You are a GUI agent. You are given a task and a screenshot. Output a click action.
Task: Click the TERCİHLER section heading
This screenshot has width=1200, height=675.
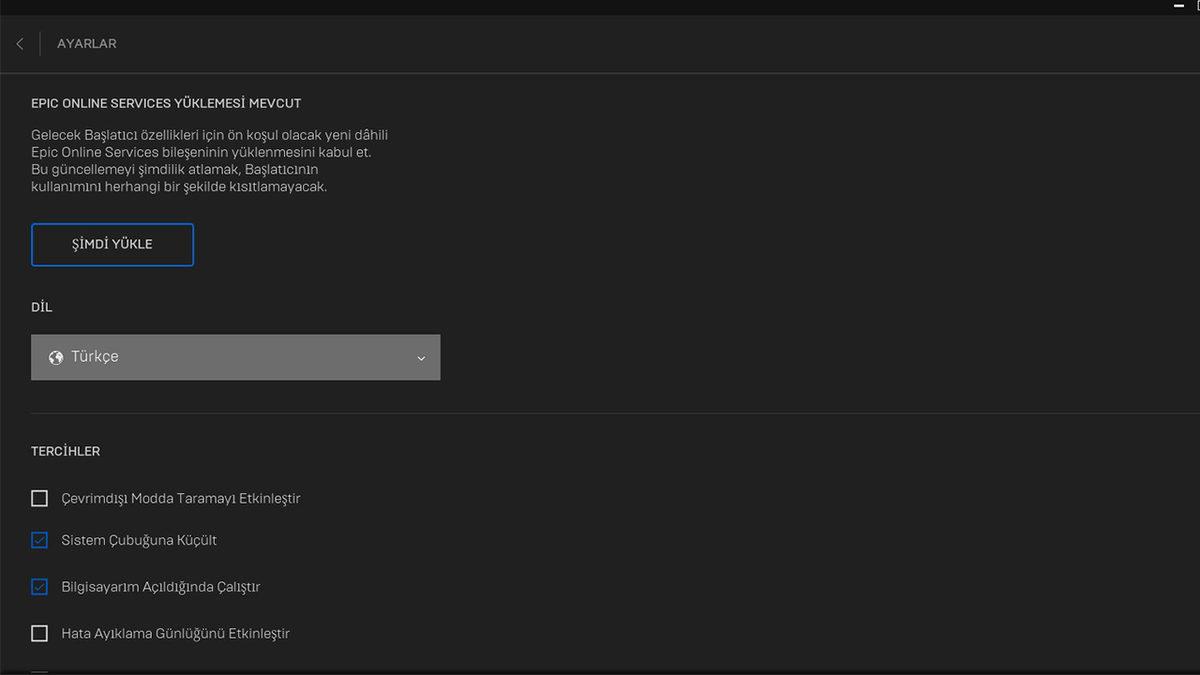coord(65,451)
